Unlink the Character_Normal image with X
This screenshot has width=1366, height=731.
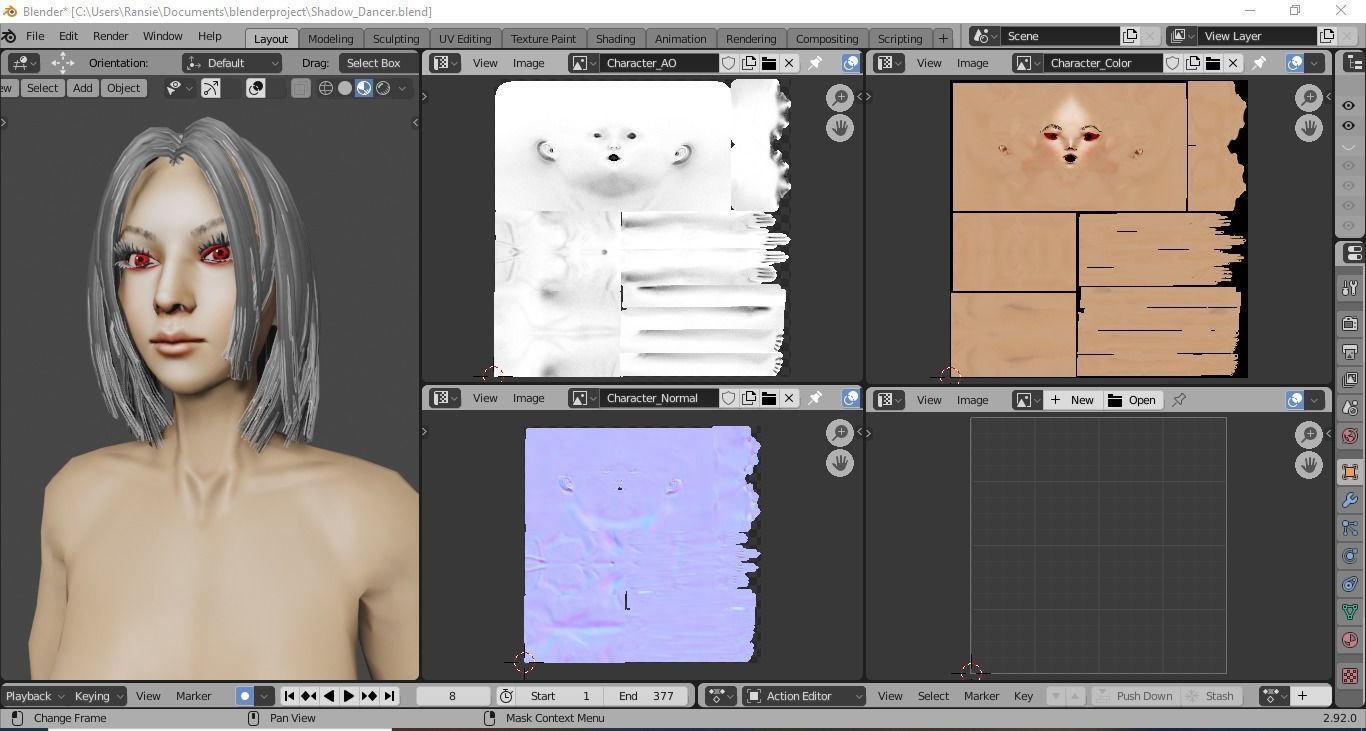[x=789, y=398]
